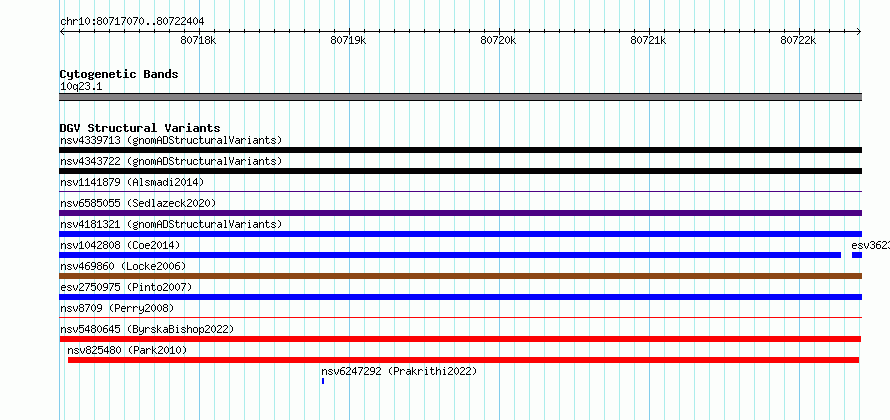Viewport: 890px width, 420px height.
Task: Select nsv825480 (Park2010) variant label
Action: [127, 350]
